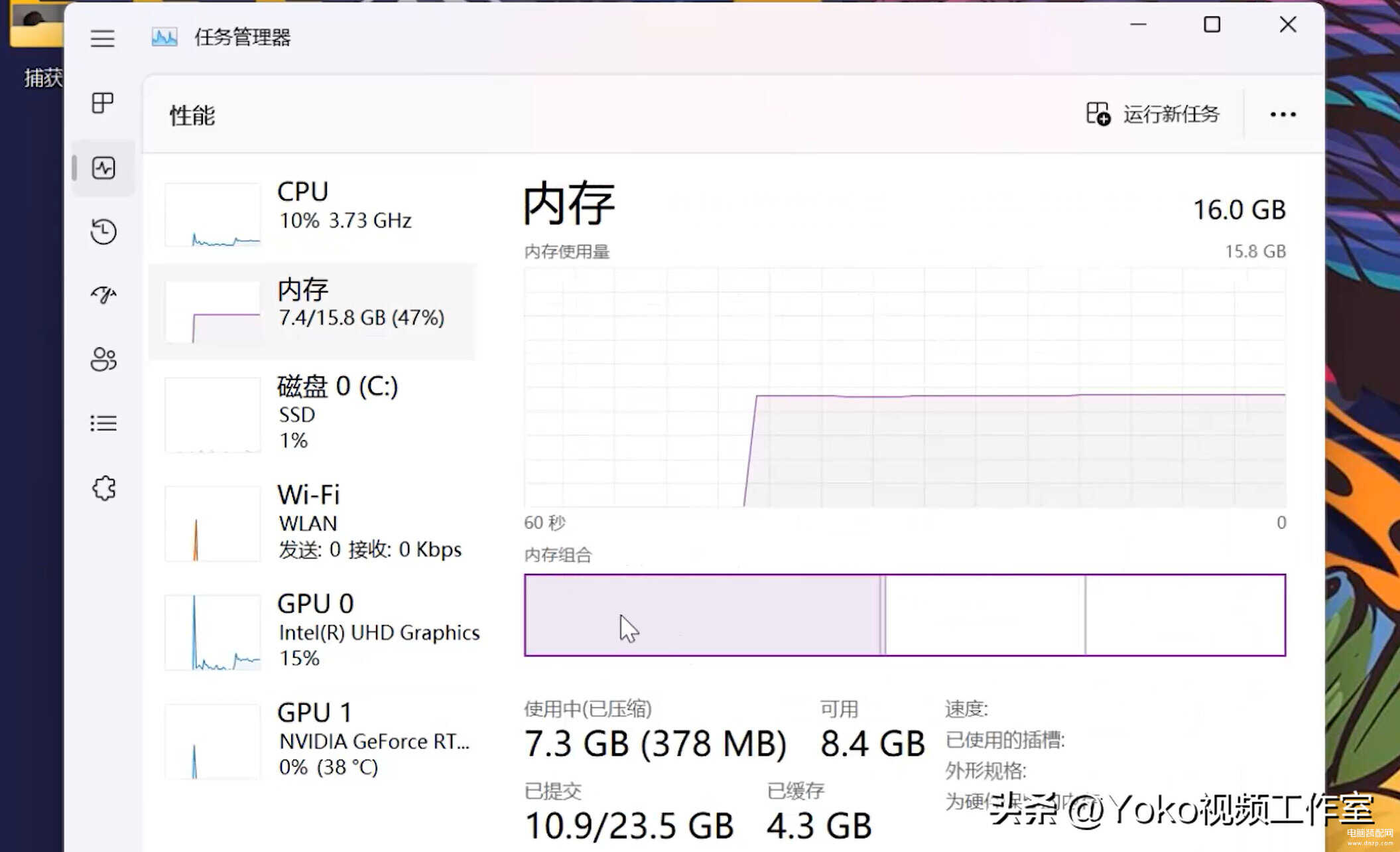Viewport: 1400px width, 852px height.
Task: Open the hamburger navigation menu
Action: (x=103, y=38)
